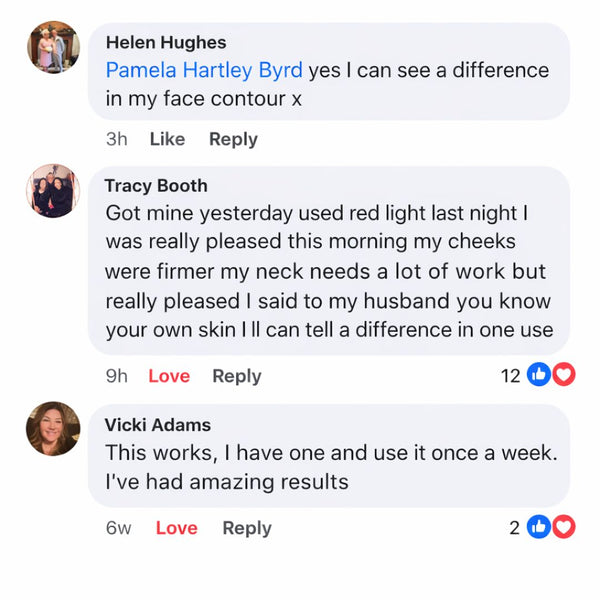Click the red heart reaction on Tracy Booth's comment
600x600 pixels.
point(564,375)
